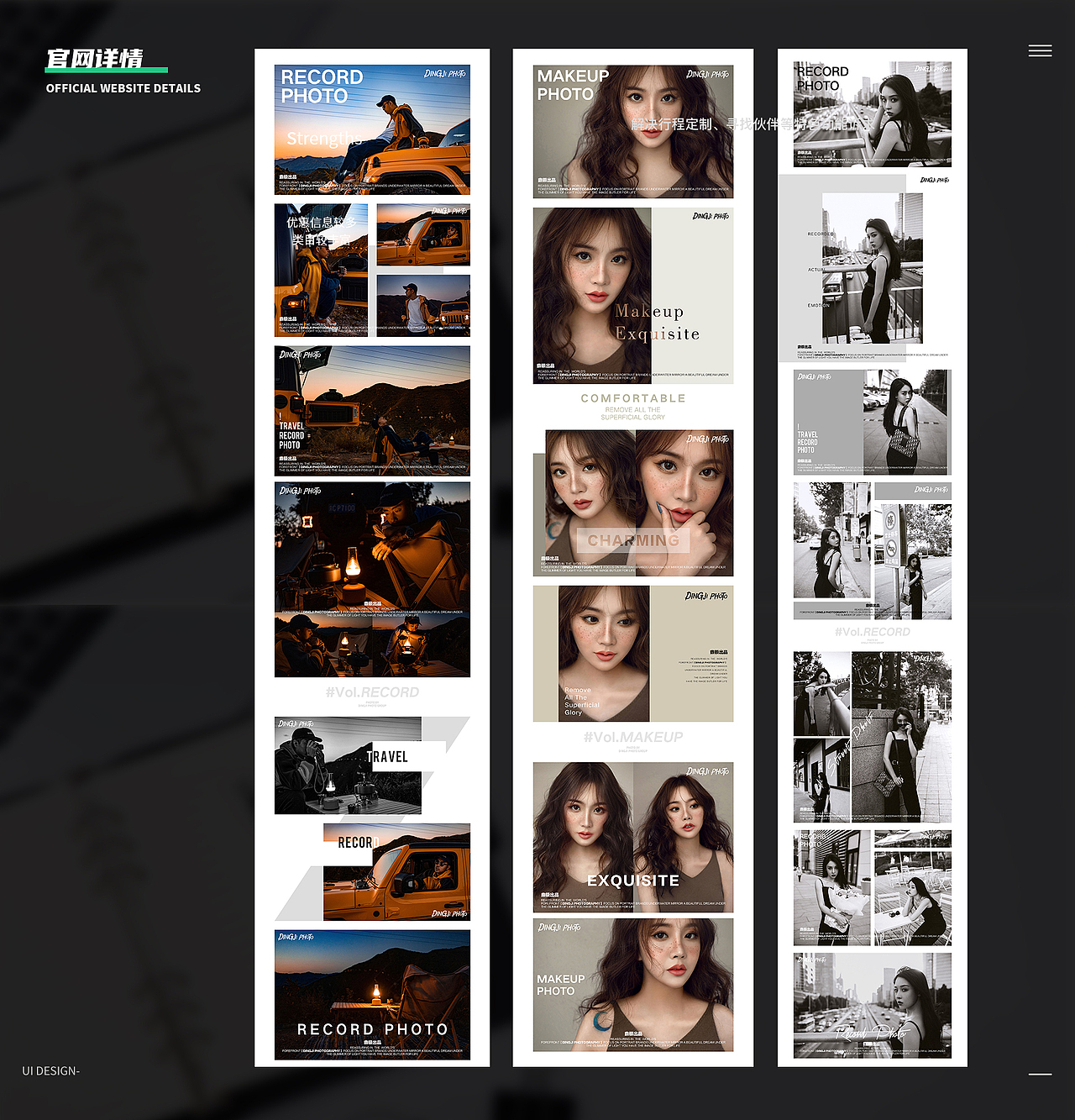
Task: Open the hamburger menu icon
Action: point(1040,51)
